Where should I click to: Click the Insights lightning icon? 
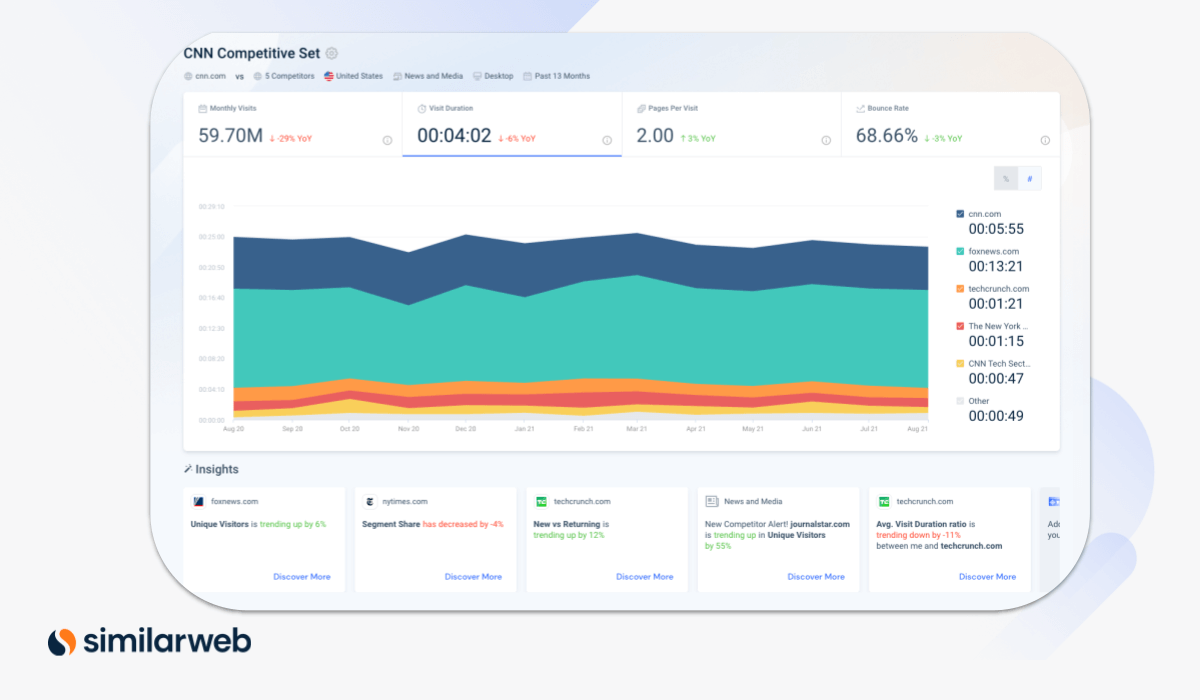(x=188, y=468)
